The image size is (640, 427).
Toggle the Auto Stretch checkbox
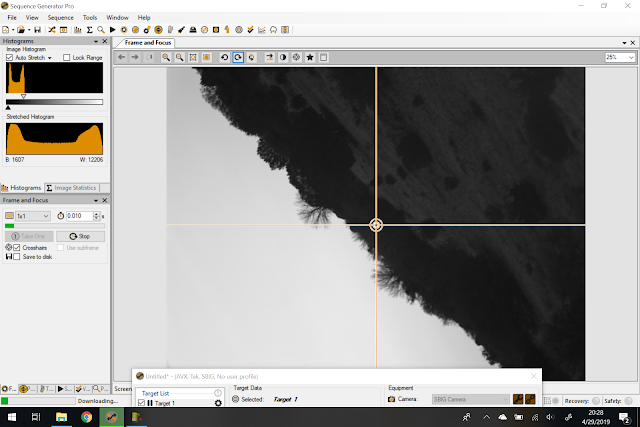[x=9, y=58]
